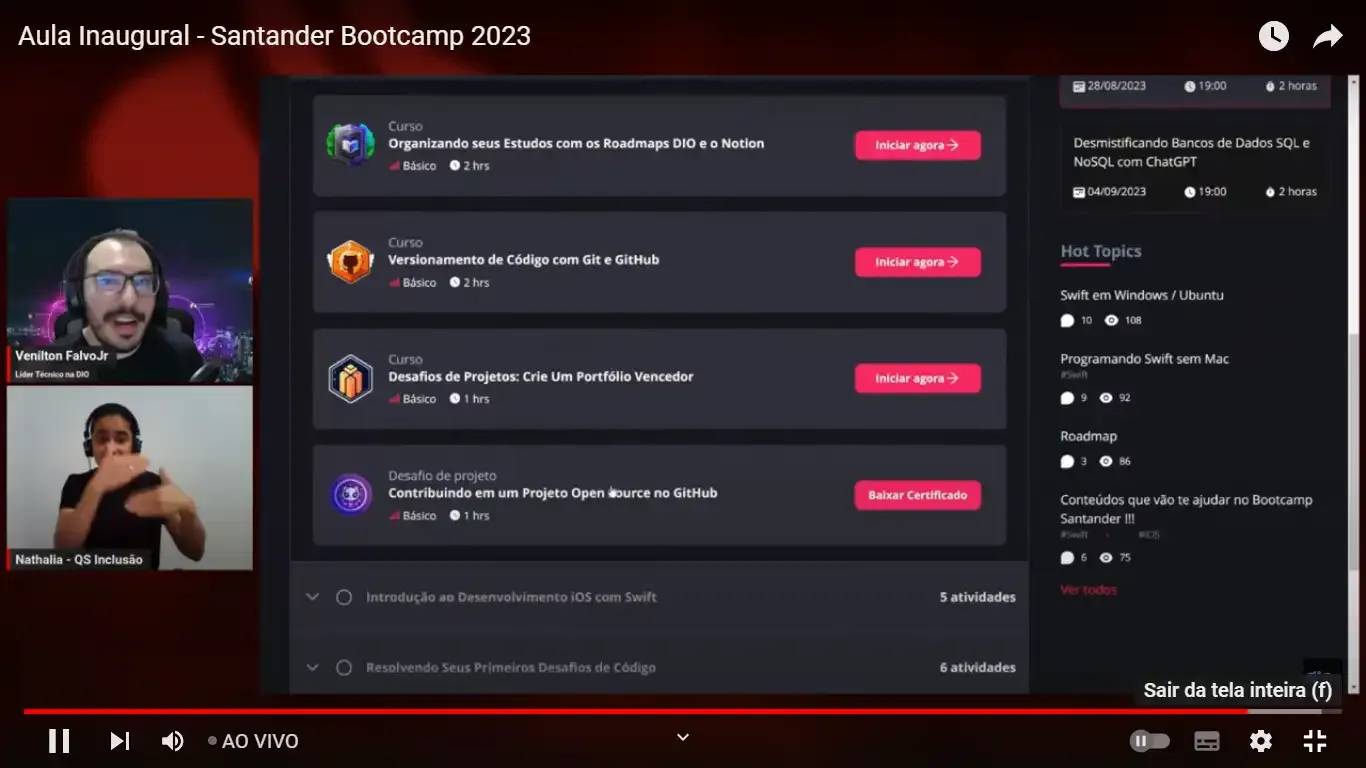Click the Open Source GitHub challenge icon
The width and height of the screenshot is (1366, 768).
(351, 495)
